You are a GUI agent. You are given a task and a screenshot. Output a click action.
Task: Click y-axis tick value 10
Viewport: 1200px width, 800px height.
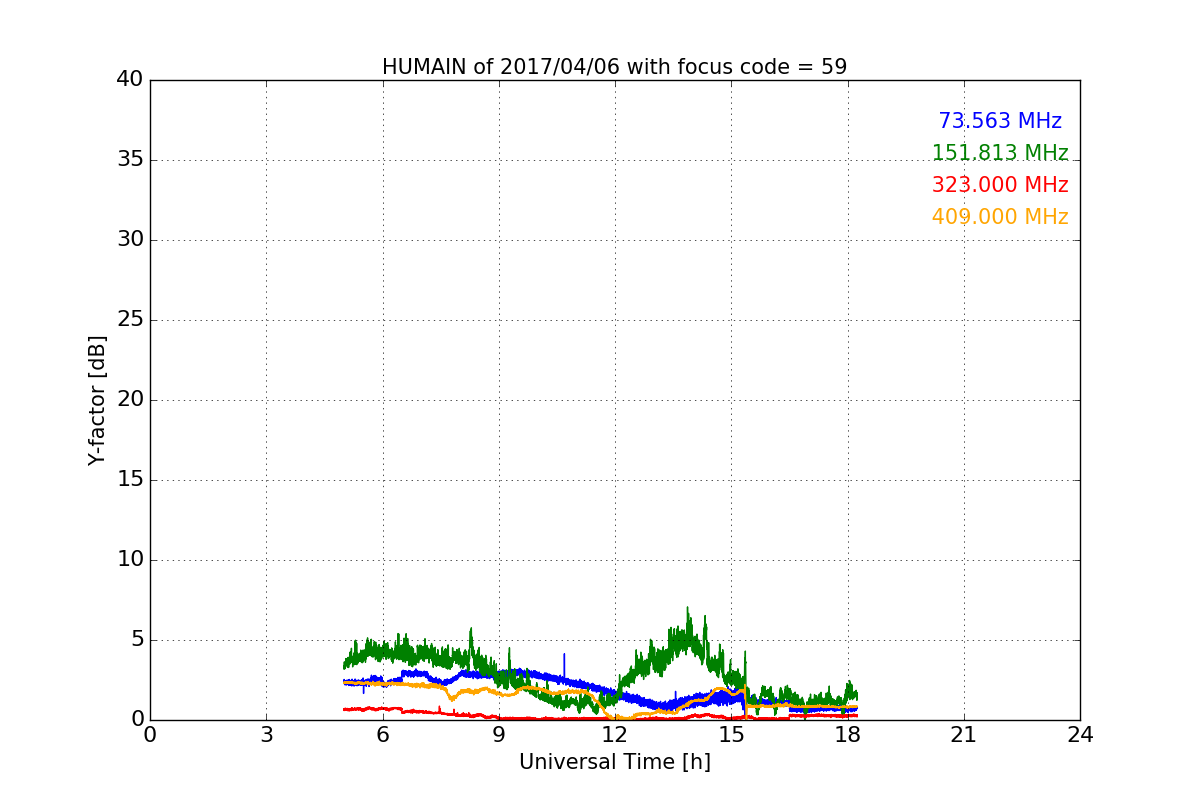(x=130, y=560)
